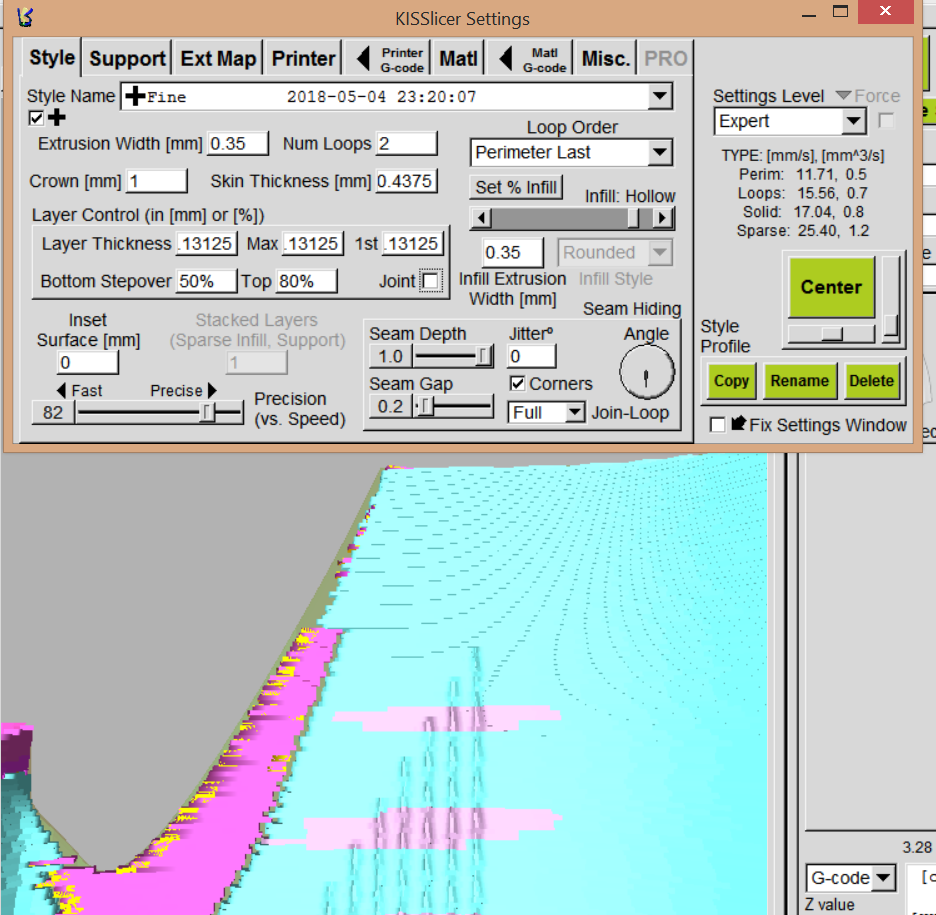The width and height of the screenshot is (936, 915).
Task: Click the KISSlicer logo icon in title bar
Action: click(x=24, y=17)
